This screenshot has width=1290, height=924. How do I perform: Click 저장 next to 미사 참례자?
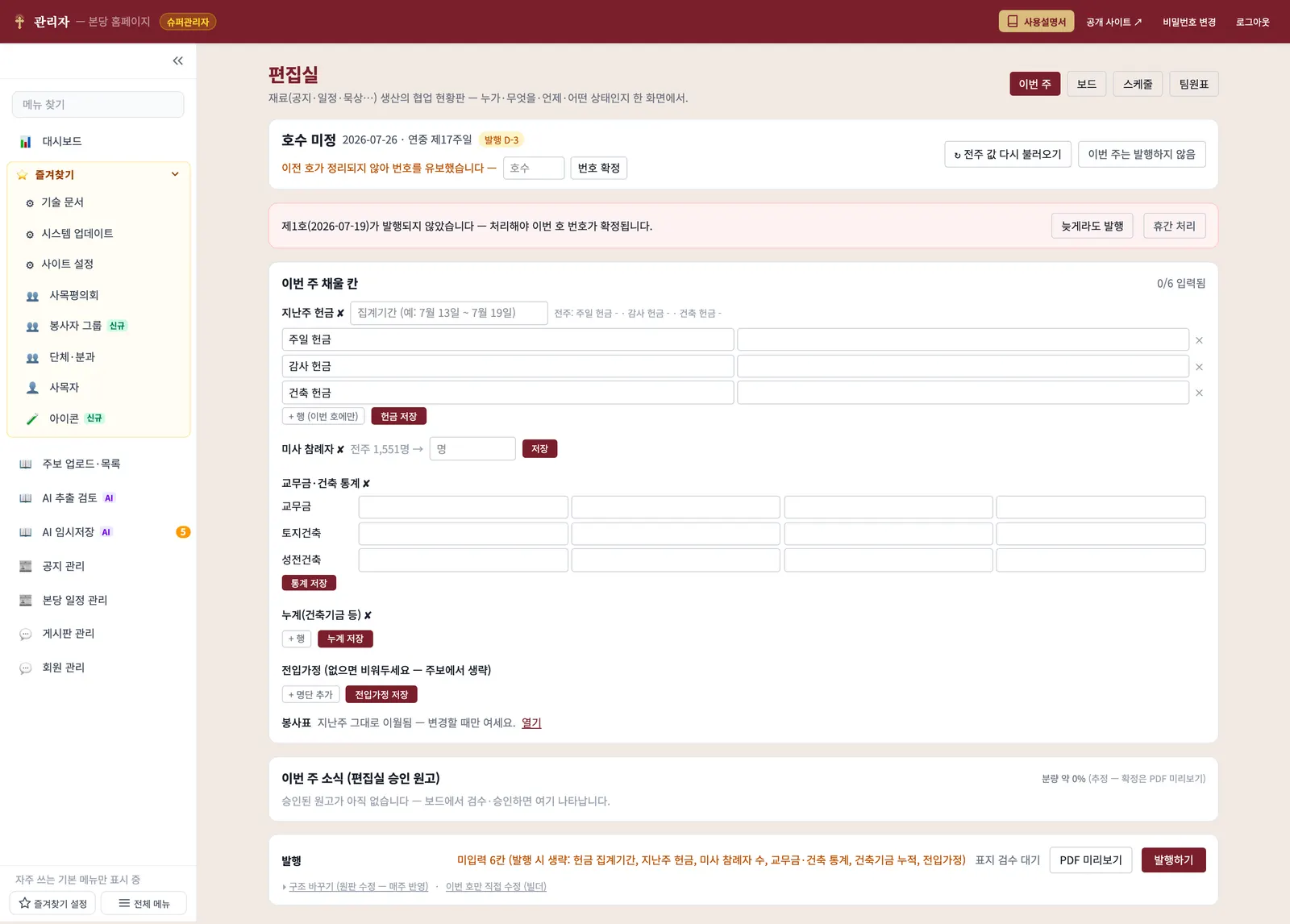(x=539, y=449)
